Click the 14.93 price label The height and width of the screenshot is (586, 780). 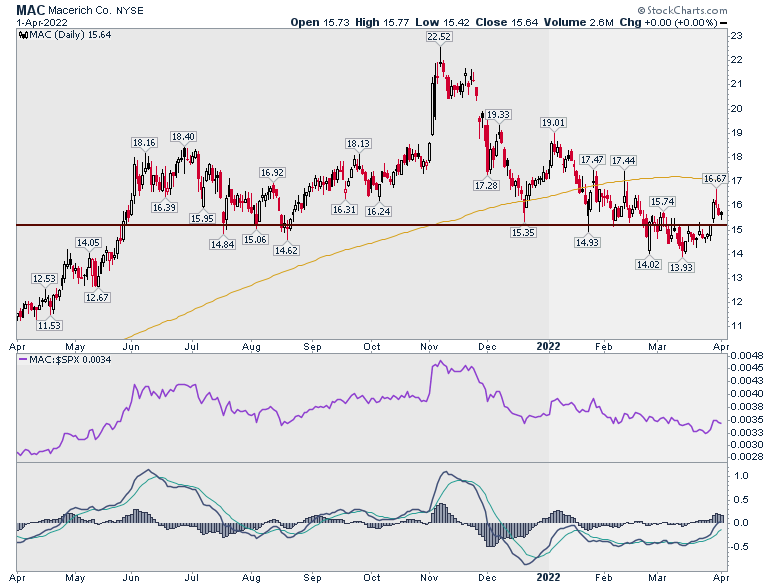coord(587,242)
